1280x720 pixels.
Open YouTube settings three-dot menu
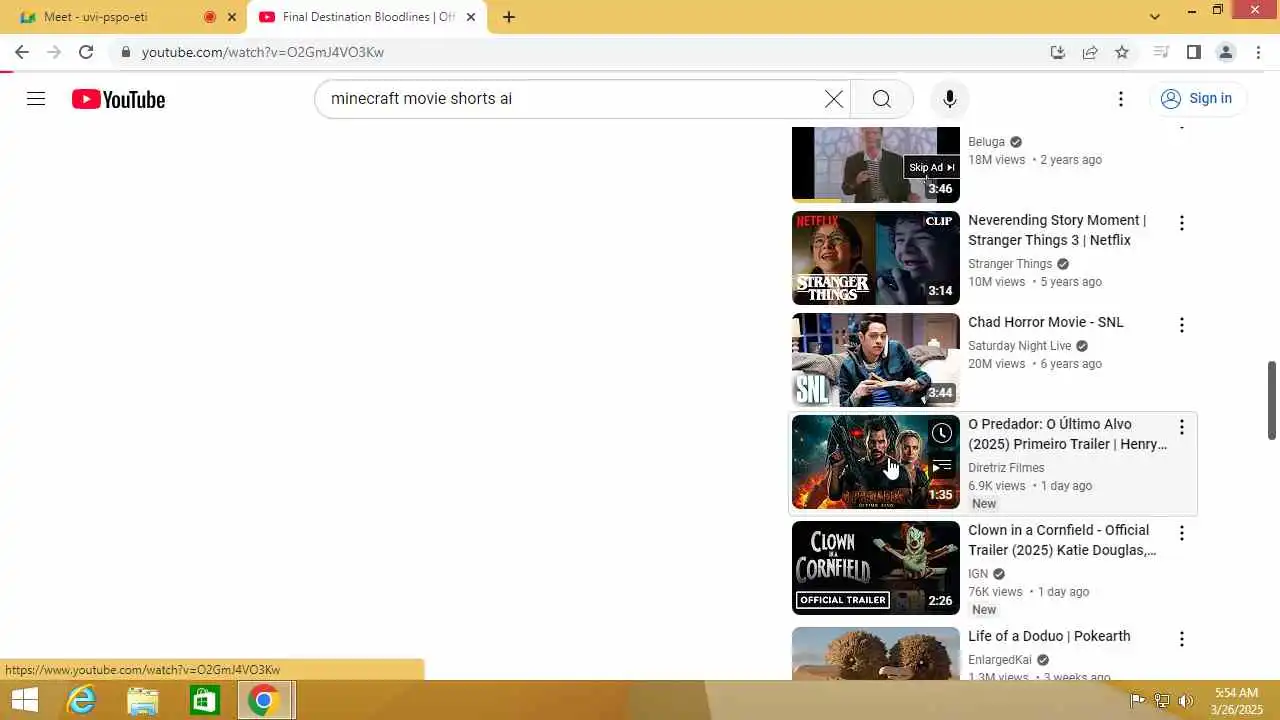[1121, 99]
